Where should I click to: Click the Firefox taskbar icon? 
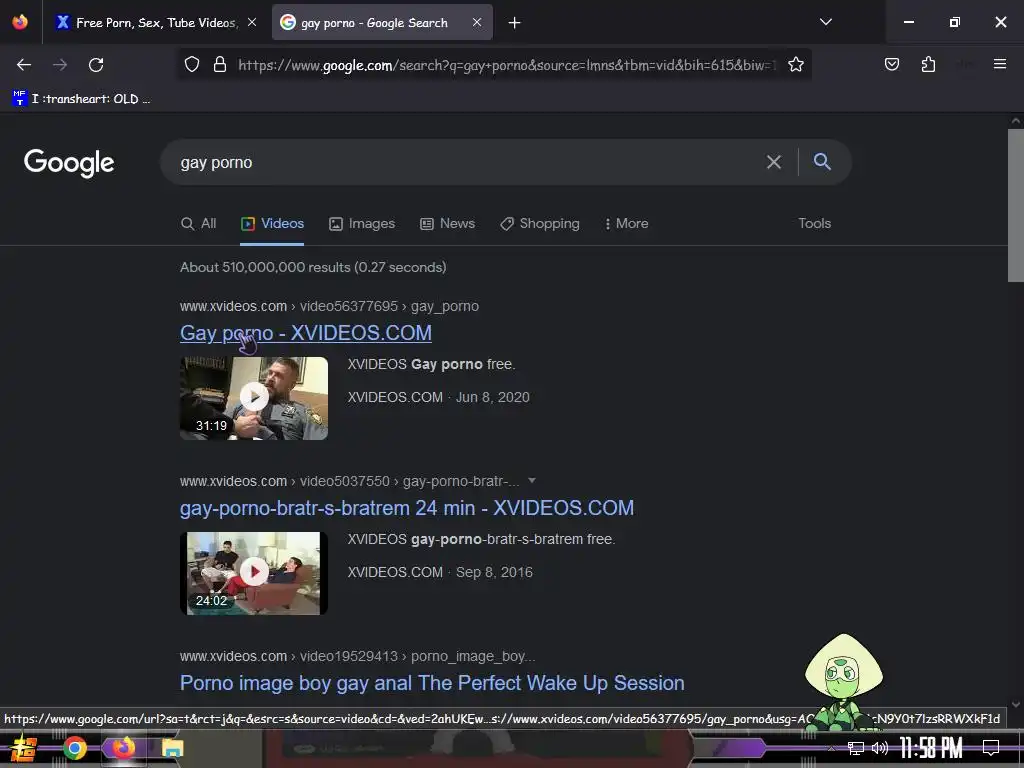(123, 748)
